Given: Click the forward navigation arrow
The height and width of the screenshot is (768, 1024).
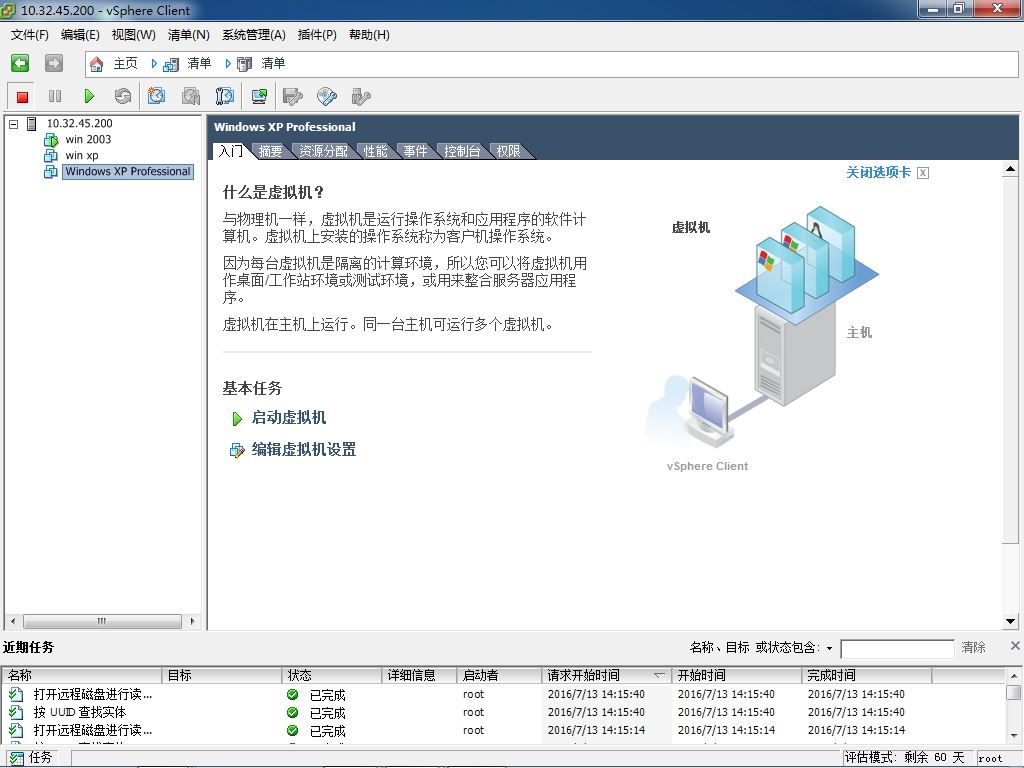Looking at the screenshot, I should (54, 63).
